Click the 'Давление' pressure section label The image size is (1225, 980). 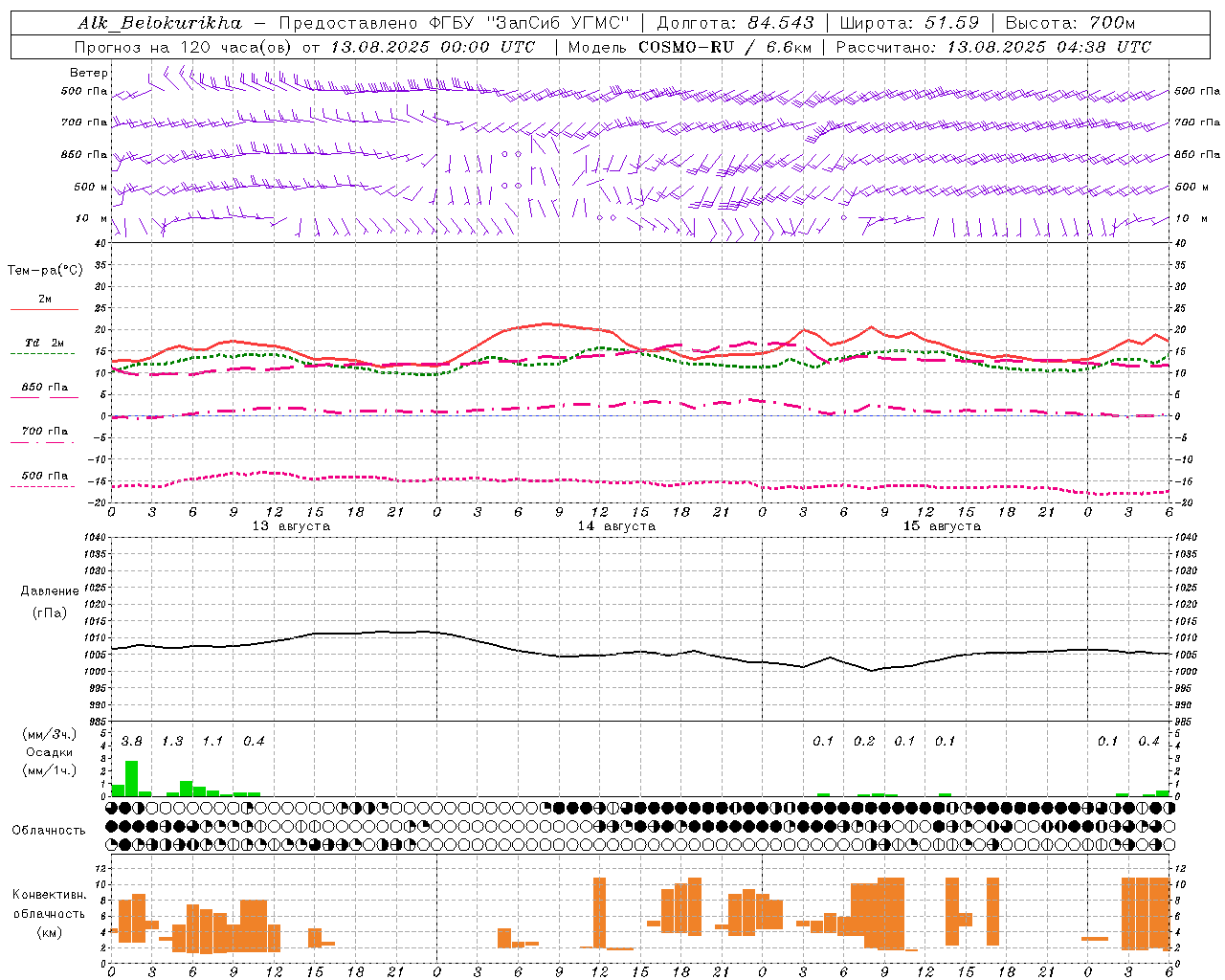[x=49, y=591]
